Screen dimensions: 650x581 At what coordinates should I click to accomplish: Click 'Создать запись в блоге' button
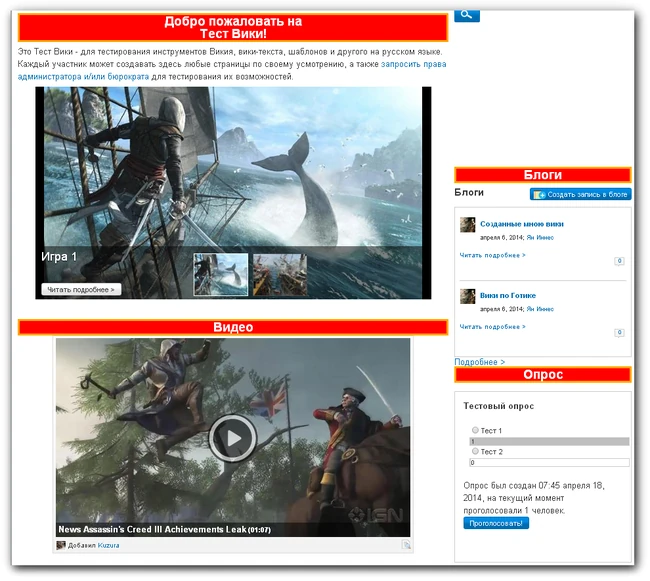[580, 194]
